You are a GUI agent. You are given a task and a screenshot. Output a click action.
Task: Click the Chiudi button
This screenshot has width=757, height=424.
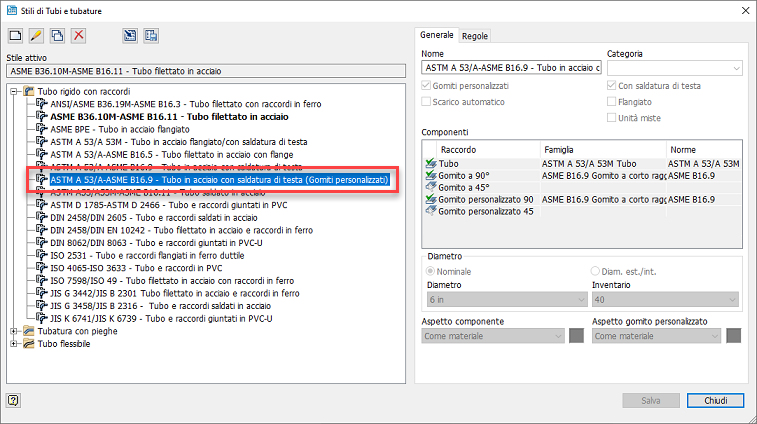(x=715, y=400)
